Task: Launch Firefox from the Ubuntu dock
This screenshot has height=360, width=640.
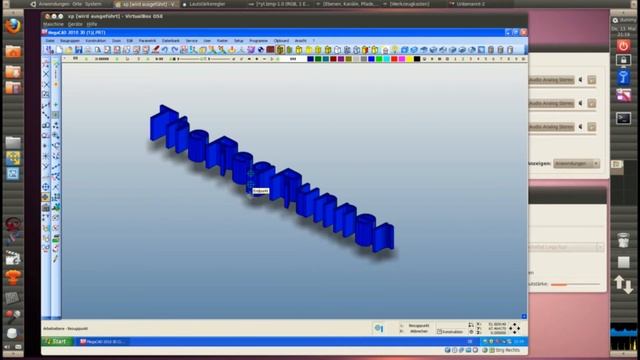Action: point(13,27)
